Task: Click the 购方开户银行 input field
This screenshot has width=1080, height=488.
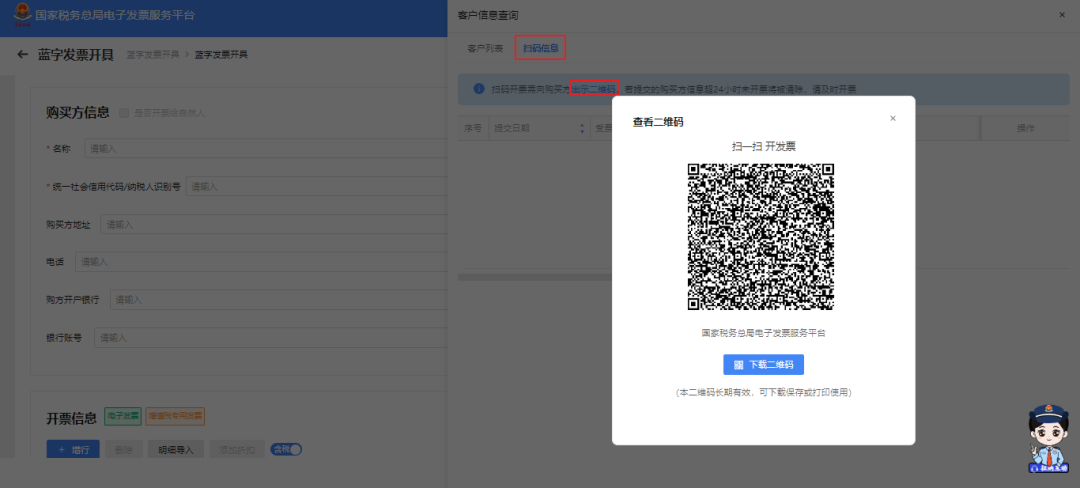Action: tap(279, 299)
